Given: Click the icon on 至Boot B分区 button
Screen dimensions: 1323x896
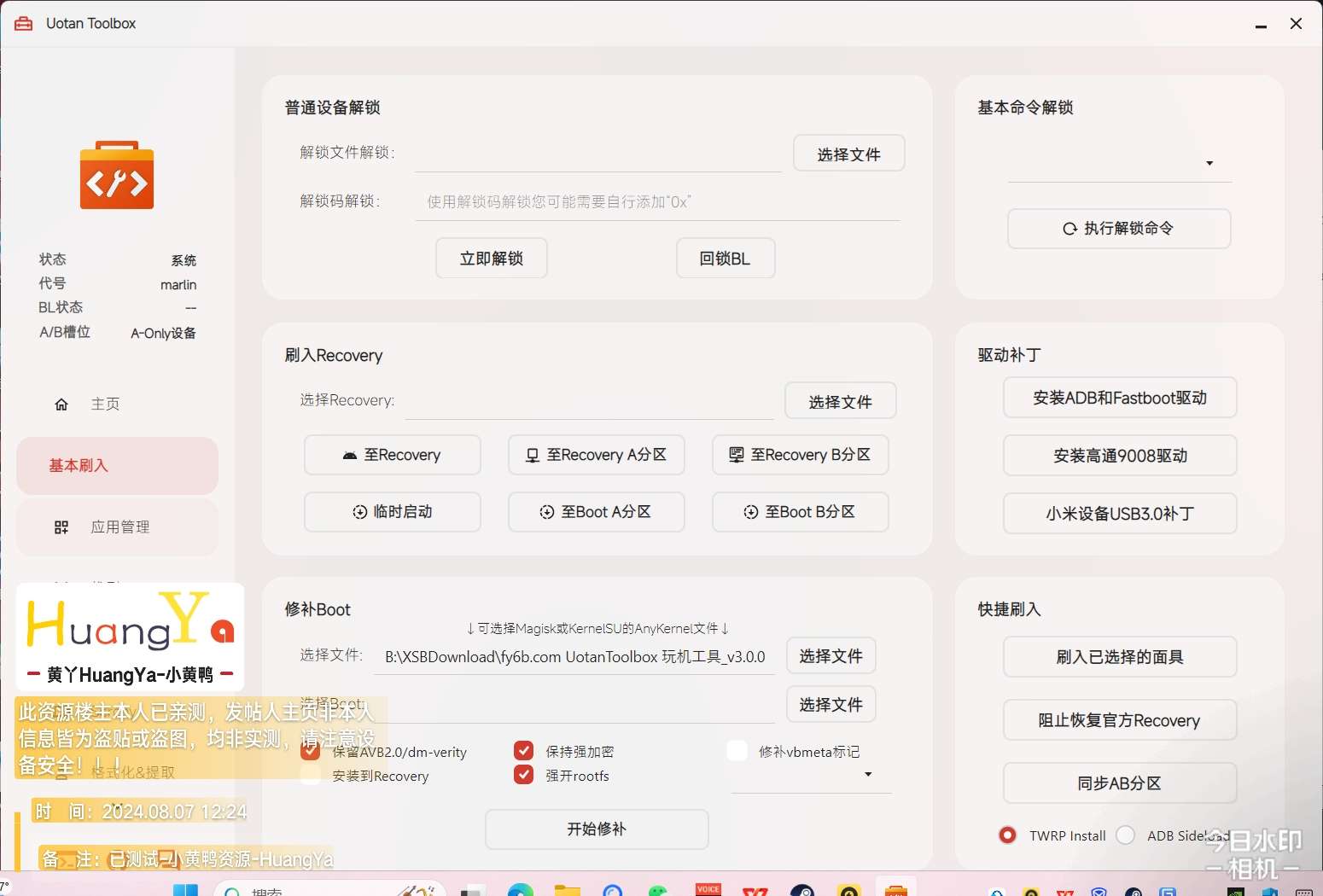Looking at the screenshot, I should [x=751, y=512].
